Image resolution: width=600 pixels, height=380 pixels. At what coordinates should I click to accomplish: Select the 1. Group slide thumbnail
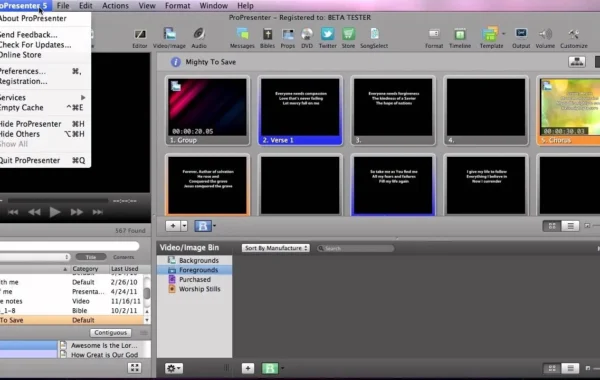[208, 111]
